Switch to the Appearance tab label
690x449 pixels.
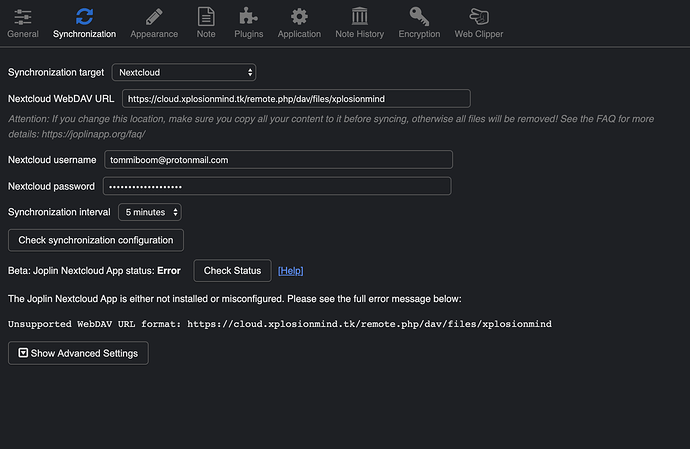coord(154,34)
